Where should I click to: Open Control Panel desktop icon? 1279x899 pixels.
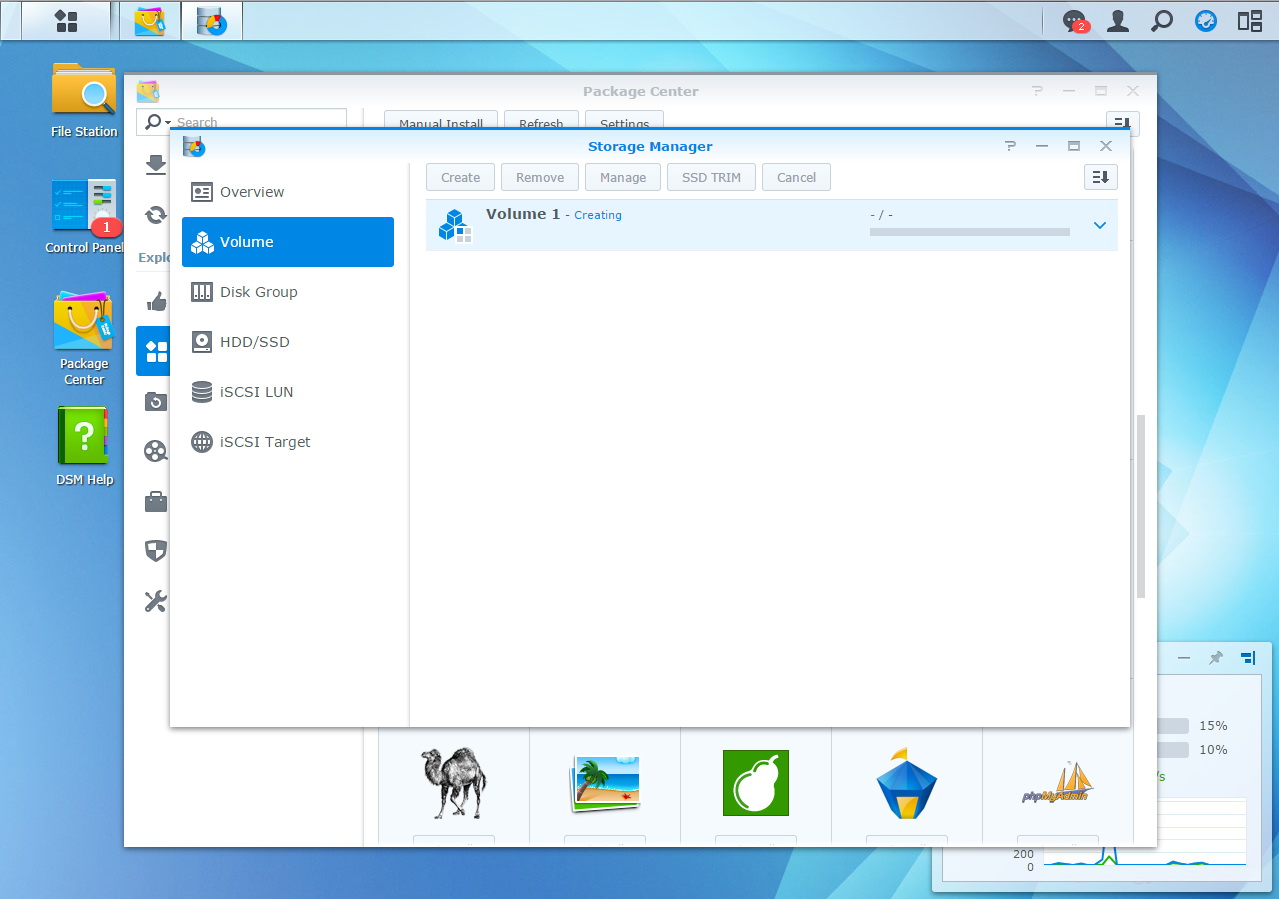click(84, 216)
